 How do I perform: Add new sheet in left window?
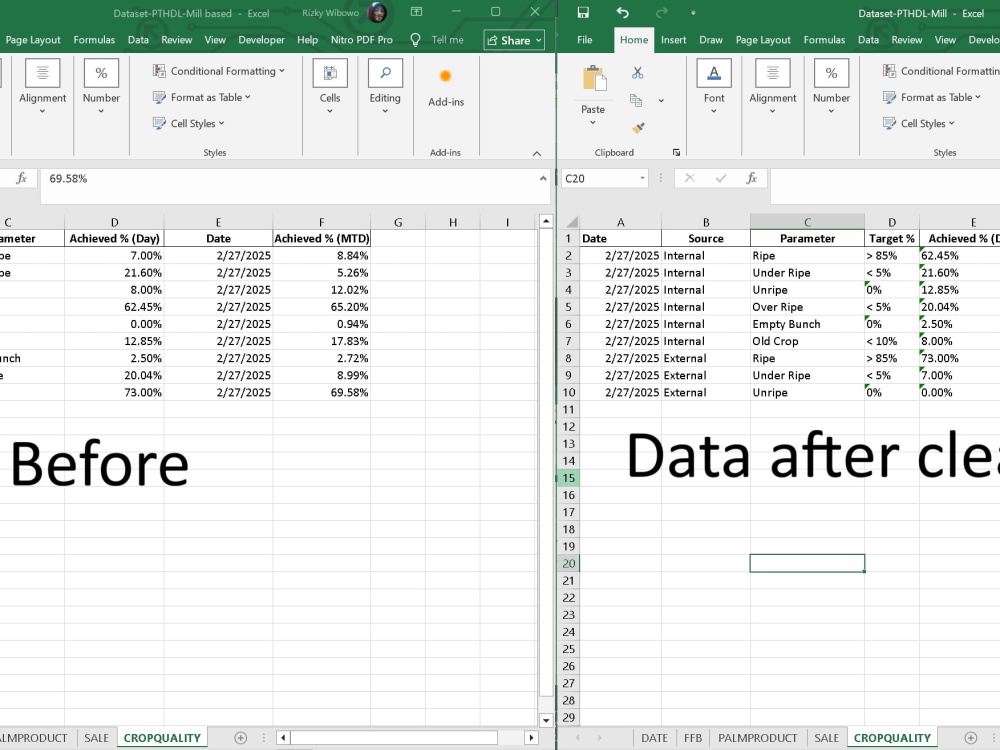(240, 738)
